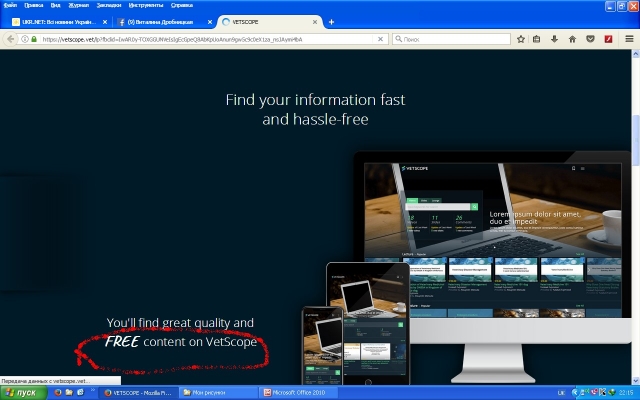Close the VETSCOPE tab
The width and height of the screenshot is (640, 400).
(315, 22)
